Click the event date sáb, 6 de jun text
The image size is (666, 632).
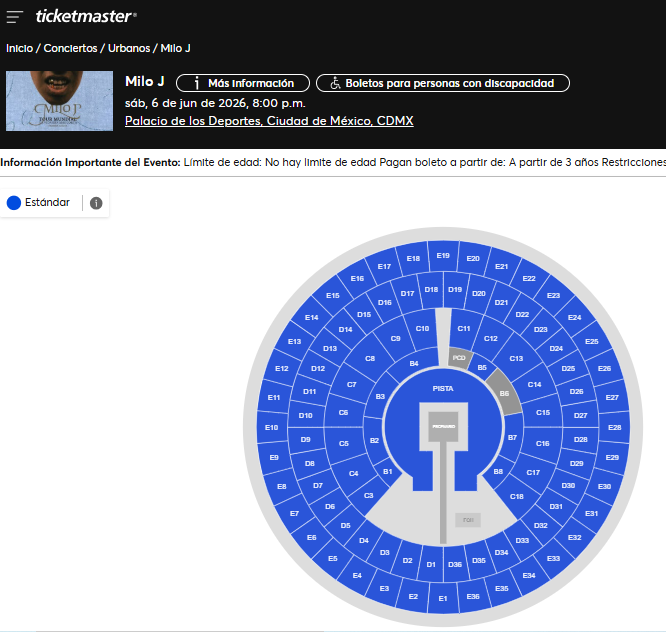pyautogui.click(x=215, y=103)
